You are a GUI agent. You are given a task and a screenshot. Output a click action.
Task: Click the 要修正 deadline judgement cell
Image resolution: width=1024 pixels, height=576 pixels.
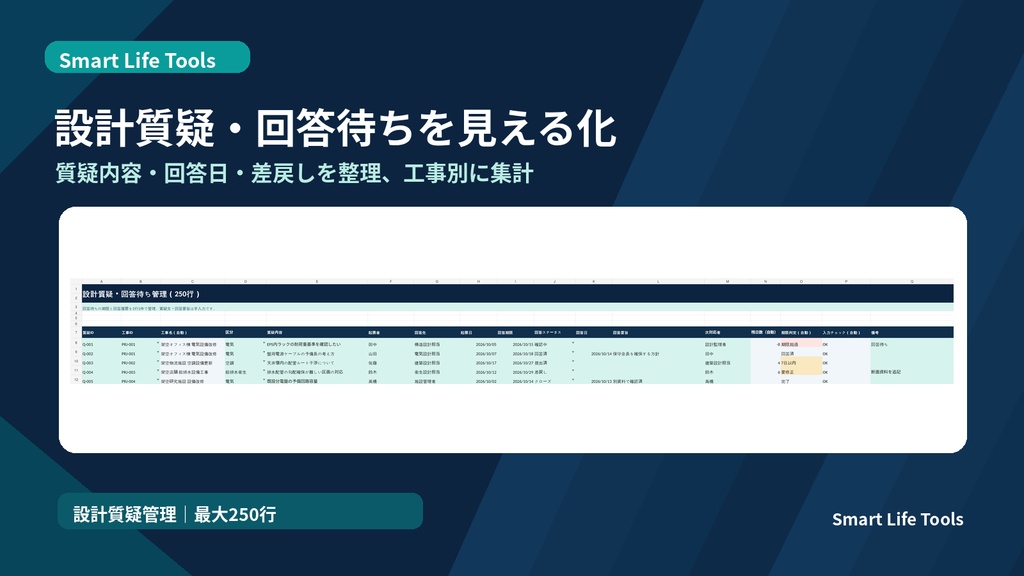coord(801,372)
